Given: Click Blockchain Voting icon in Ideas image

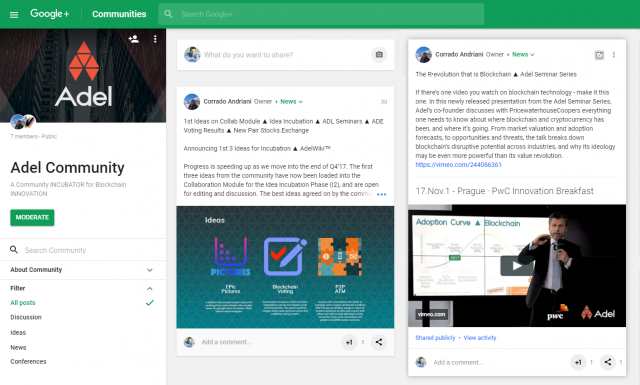Looking at the screenshot, I should (285, 256).
